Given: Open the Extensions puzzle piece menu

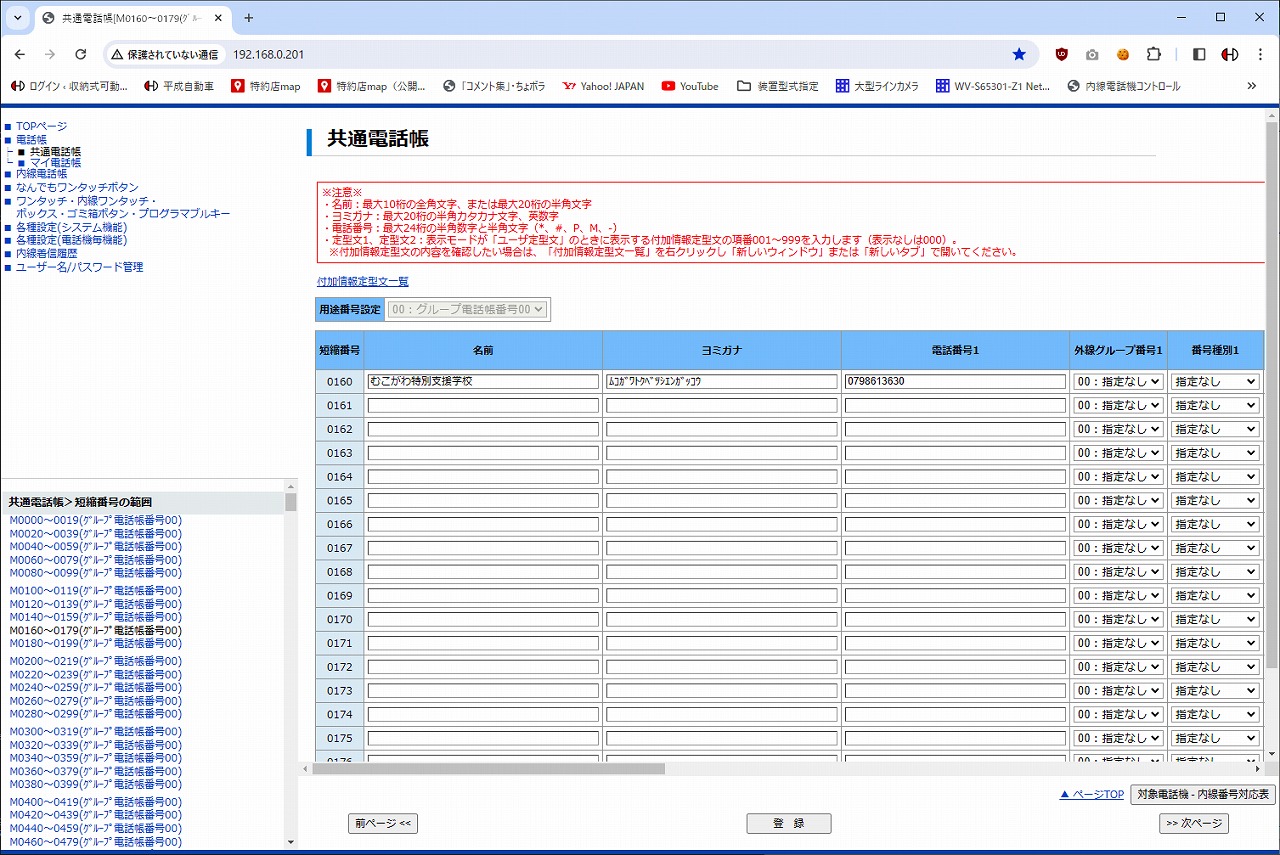Looking at the screenshot, I should pos(1154,54).
